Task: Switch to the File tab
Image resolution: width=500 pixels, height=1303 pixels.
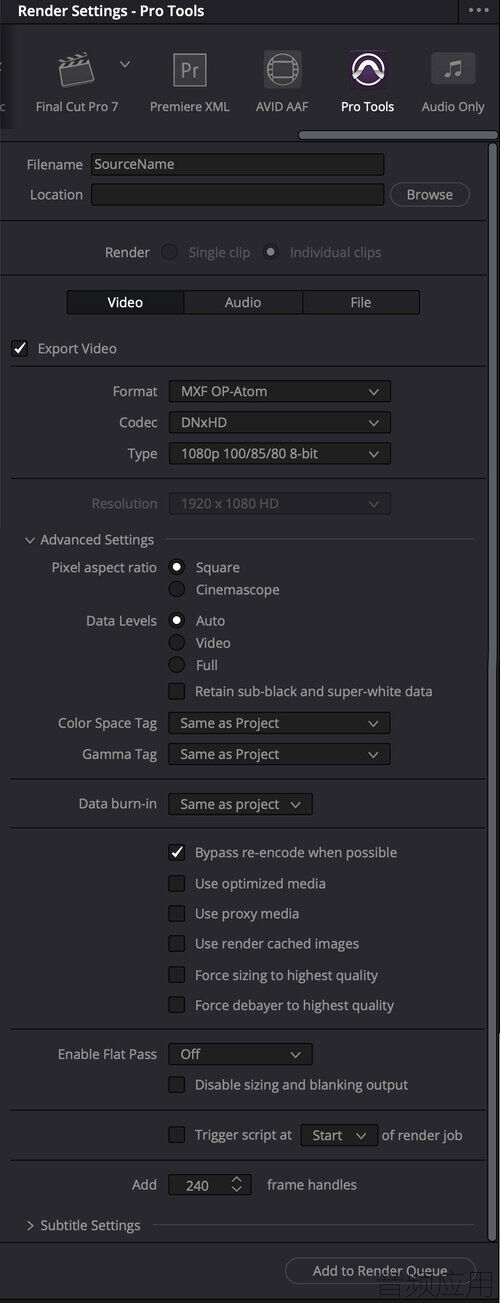Action: click(361, 302)
